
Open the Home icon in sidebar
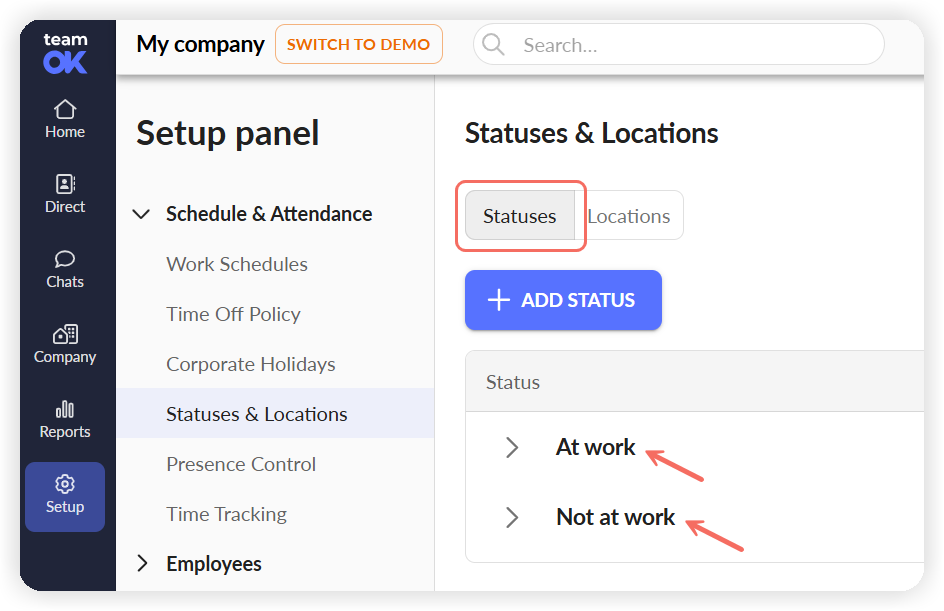65,110
